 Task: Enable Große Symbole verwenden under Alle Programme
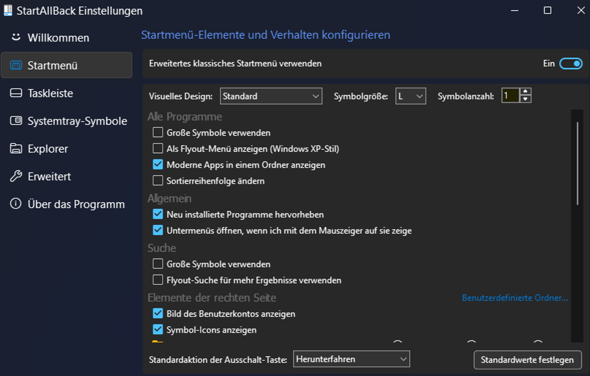pos(158,132)
